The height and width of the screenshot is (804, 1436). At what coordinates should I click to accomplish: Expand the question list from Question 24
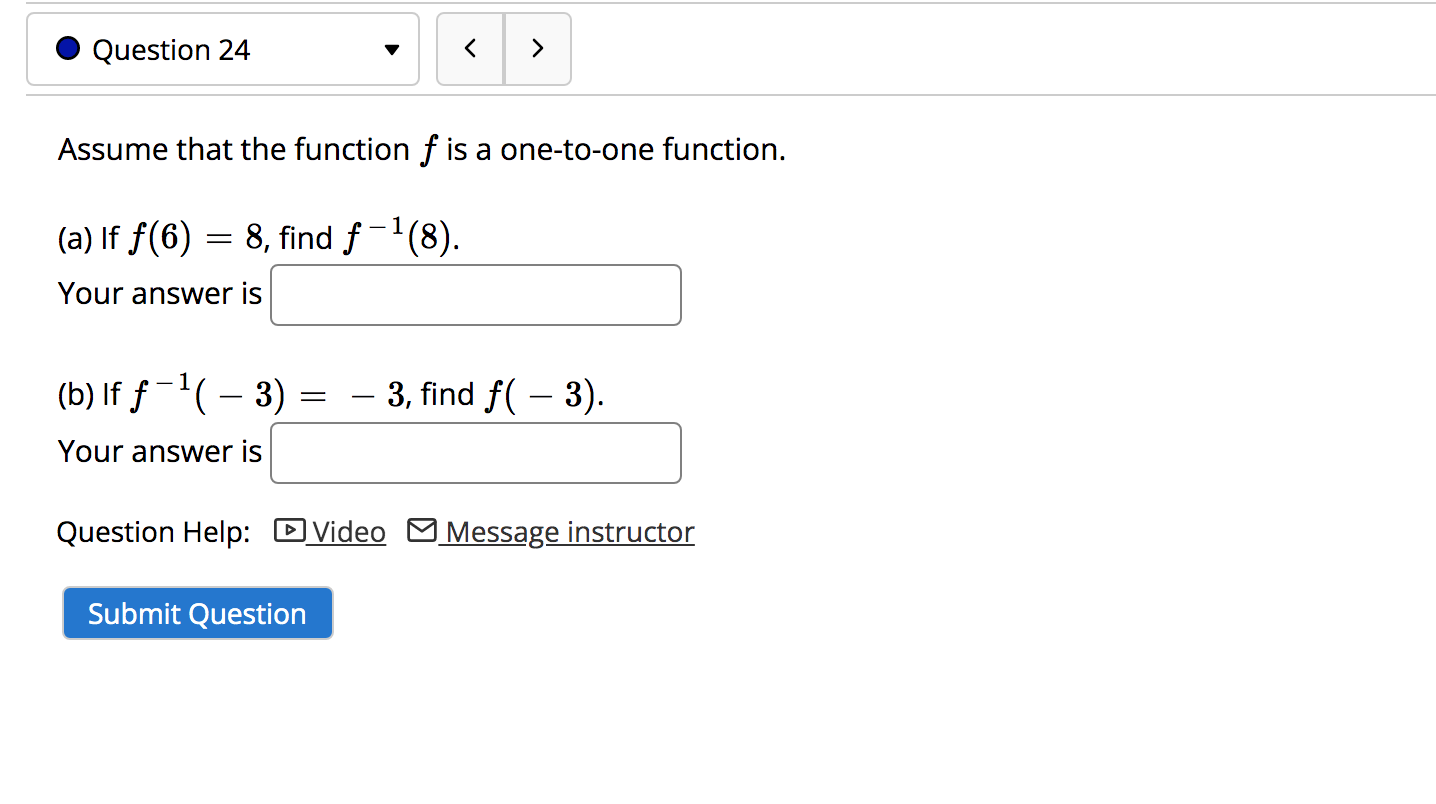coord(222,48)
